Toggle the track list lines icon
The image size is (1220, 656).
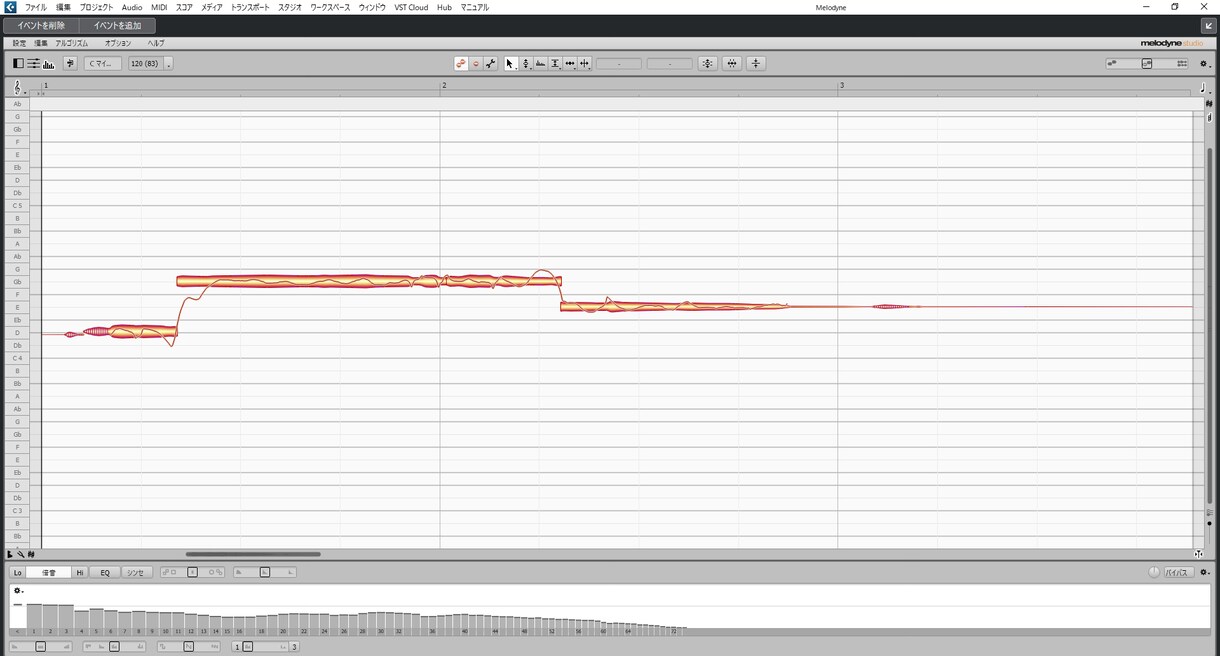pyautogui.click(x=33, y=64)
